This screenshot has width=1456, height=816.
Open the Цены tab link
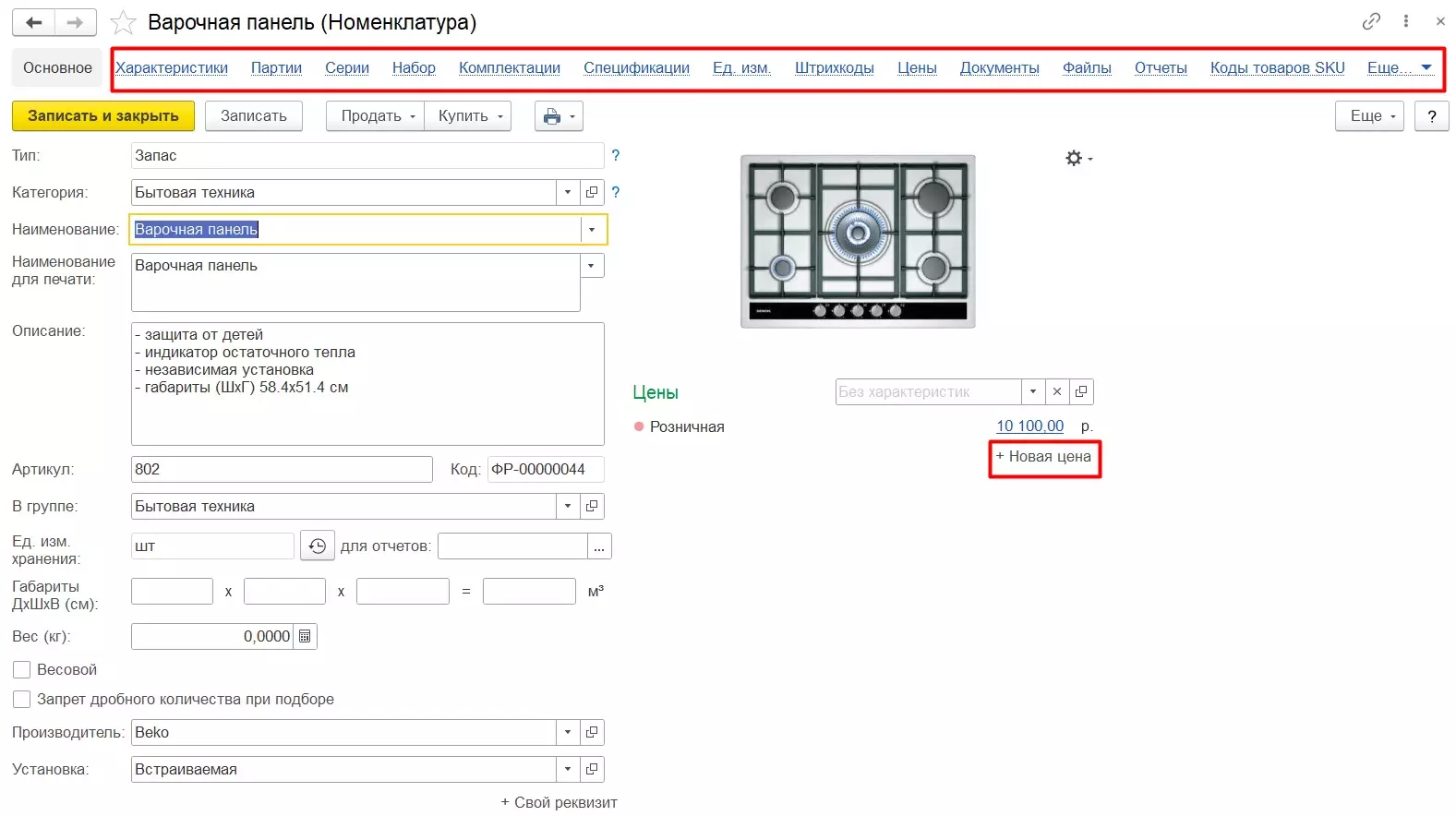tap(917, 67)
